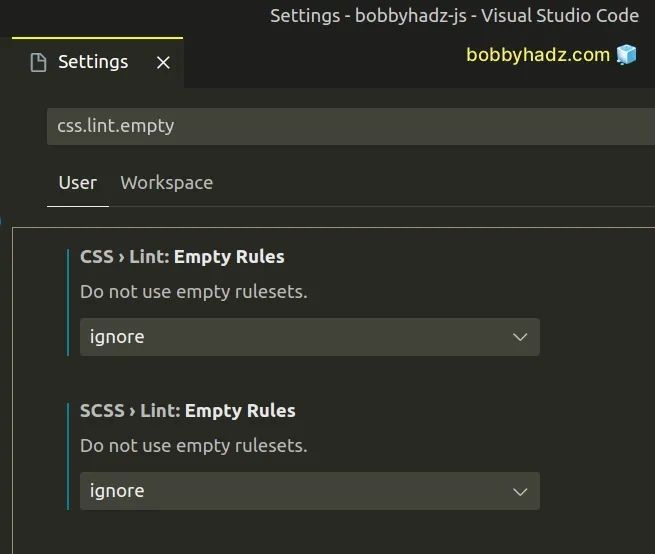Click the chevron arrow of CSS Empty Rules dropdown
This screenshot has width=655, height=554.
(x=520, y=337)
